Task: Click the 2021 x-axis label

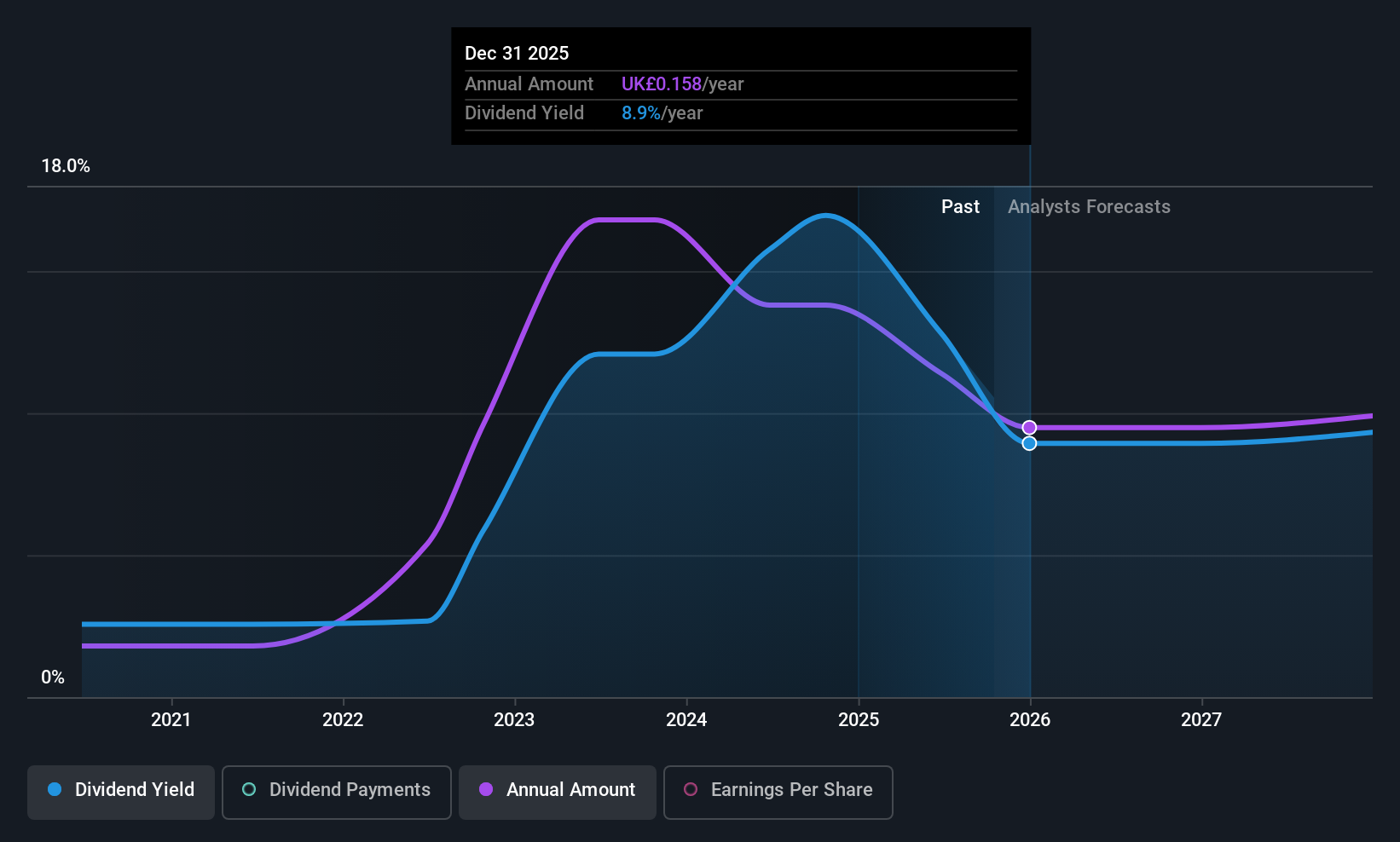Action: tap(171, 720)
